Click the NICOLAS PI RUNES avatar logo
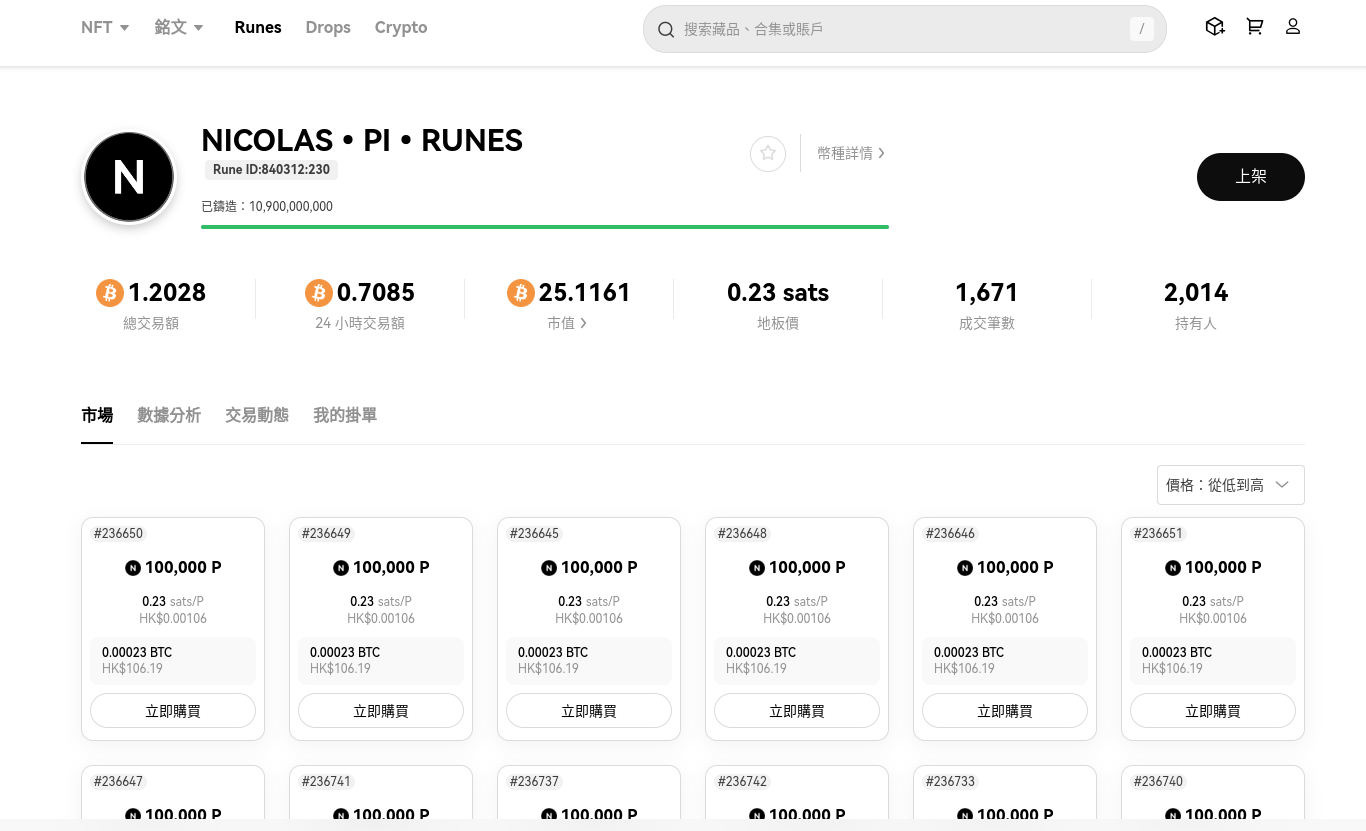The height and width of the screenshot is (831, 1366). coord(129,177)
